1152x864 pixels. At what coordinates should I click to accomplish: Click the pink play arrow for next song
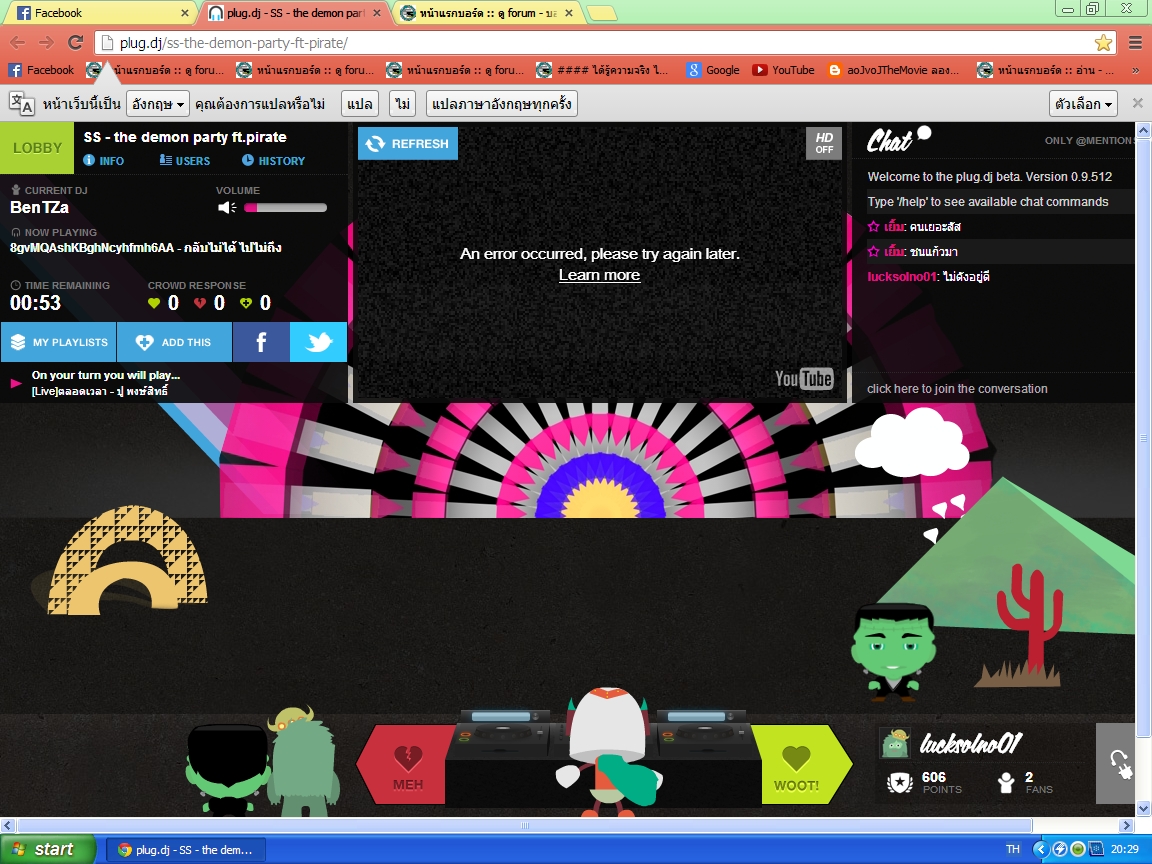tap(15, 383)
